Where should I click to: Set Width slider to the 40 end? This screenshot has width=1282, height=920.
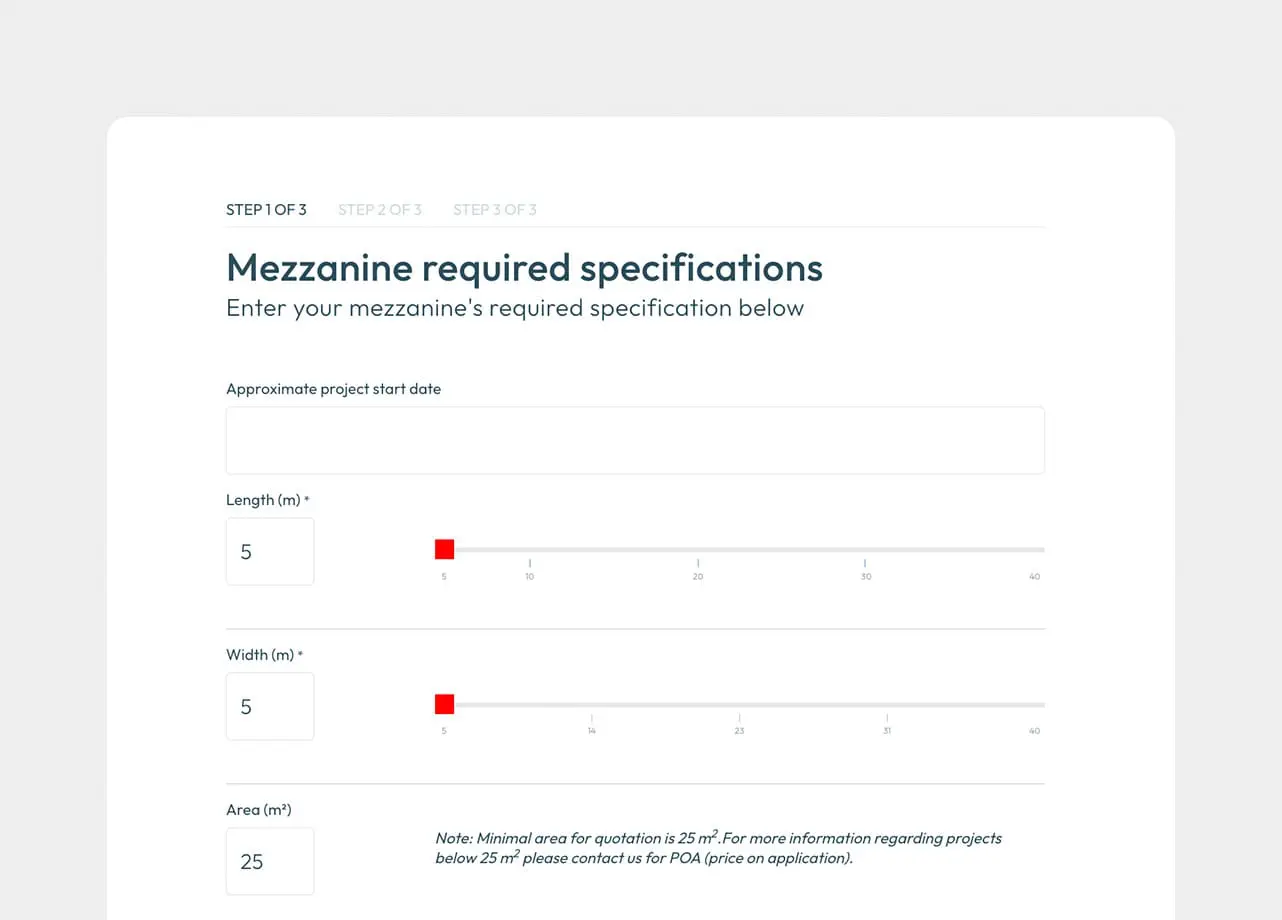pyautogui.click(x=1034, y=705)
